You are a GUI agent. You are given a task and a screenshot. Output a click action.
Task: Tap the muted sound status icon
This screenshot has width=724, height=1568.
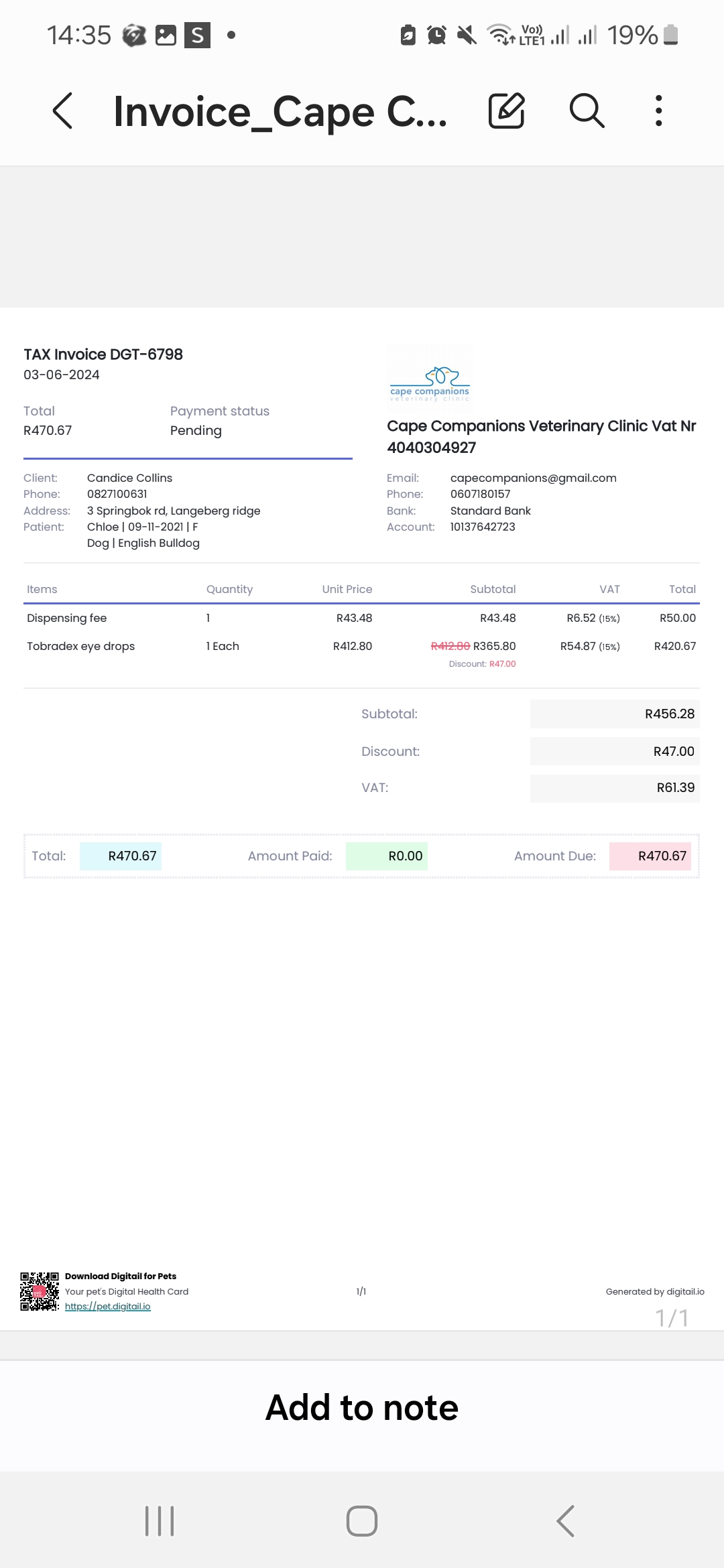tap(467, 35)
